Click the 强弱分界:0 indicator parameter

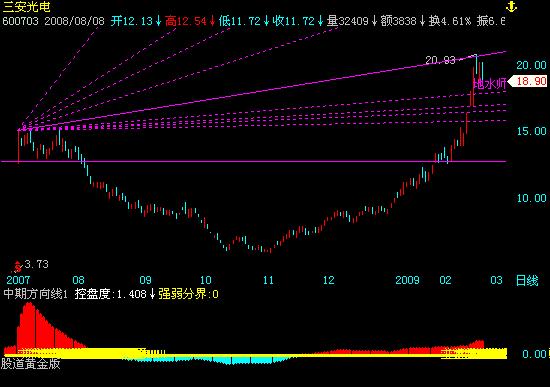(188, 294)
